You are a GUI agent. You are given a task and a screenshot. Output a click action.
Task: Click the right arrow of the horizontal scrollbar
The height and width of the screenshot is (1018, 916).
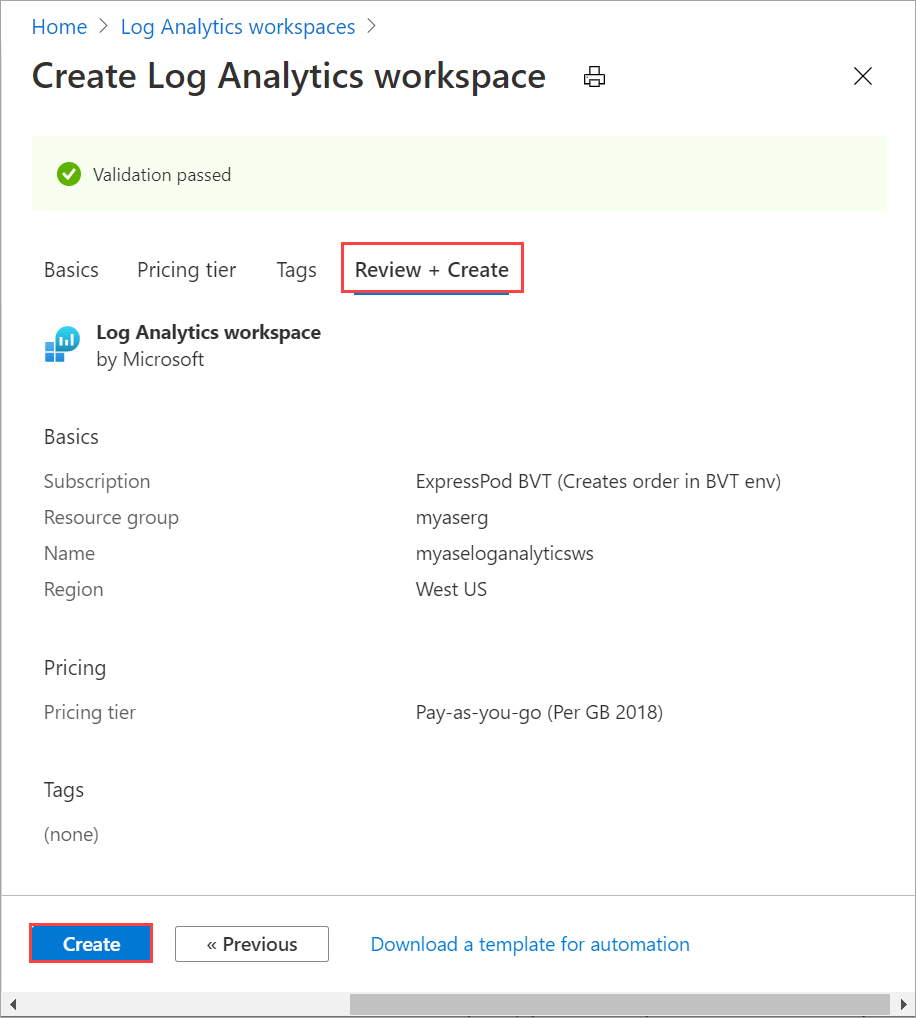pos(905,1004)
